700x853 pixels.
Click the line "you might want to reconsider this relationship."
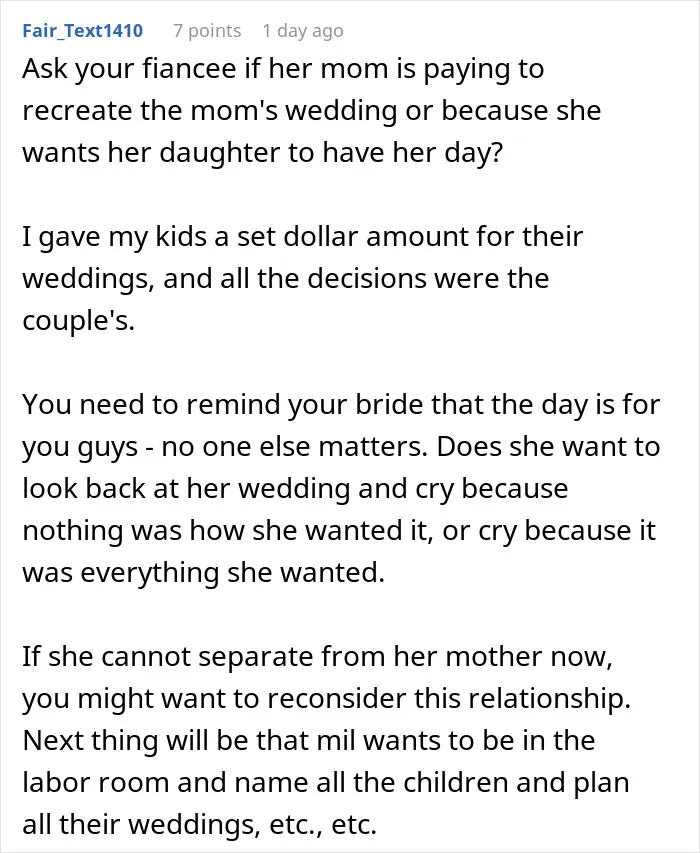(326, 699)
